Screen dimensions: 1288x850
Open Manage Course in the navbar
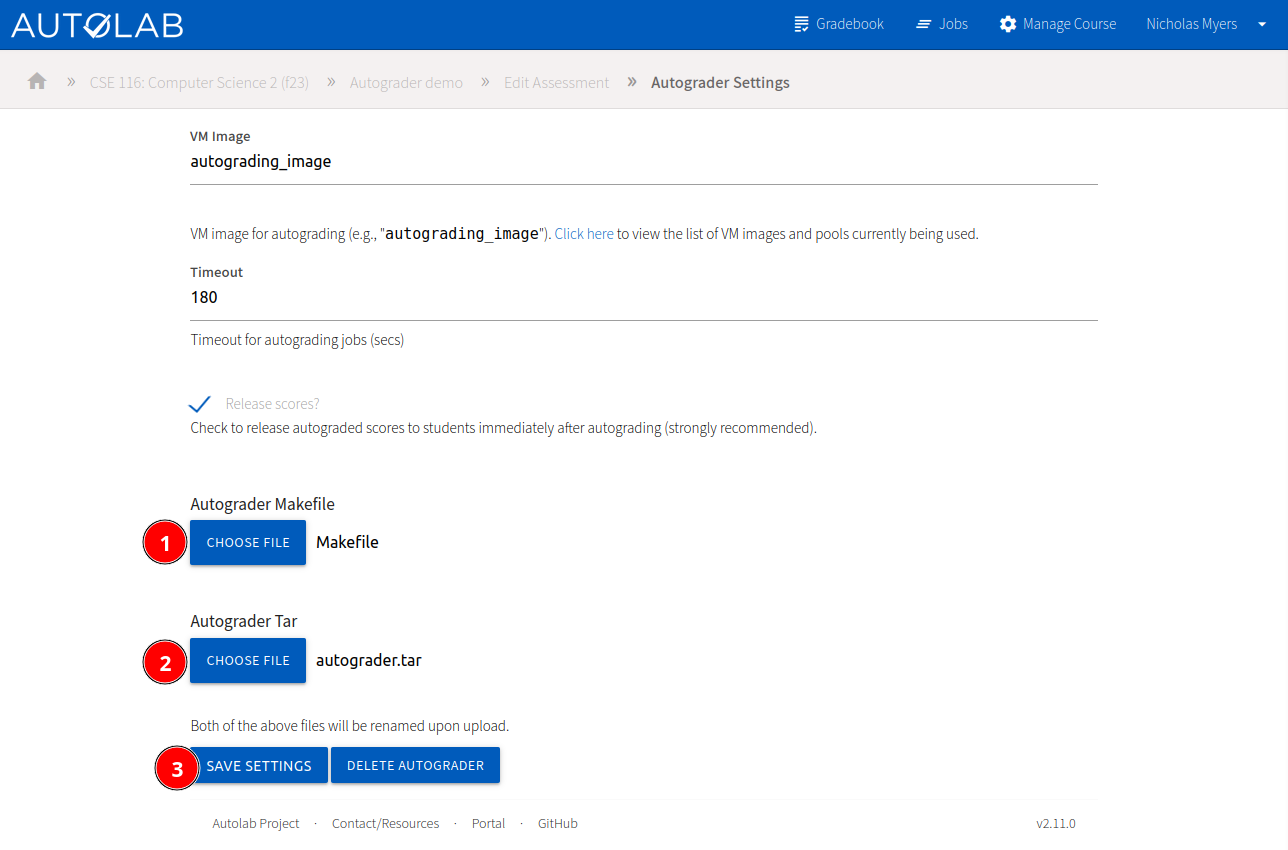pyautogui.click(x=1058, y=24)
